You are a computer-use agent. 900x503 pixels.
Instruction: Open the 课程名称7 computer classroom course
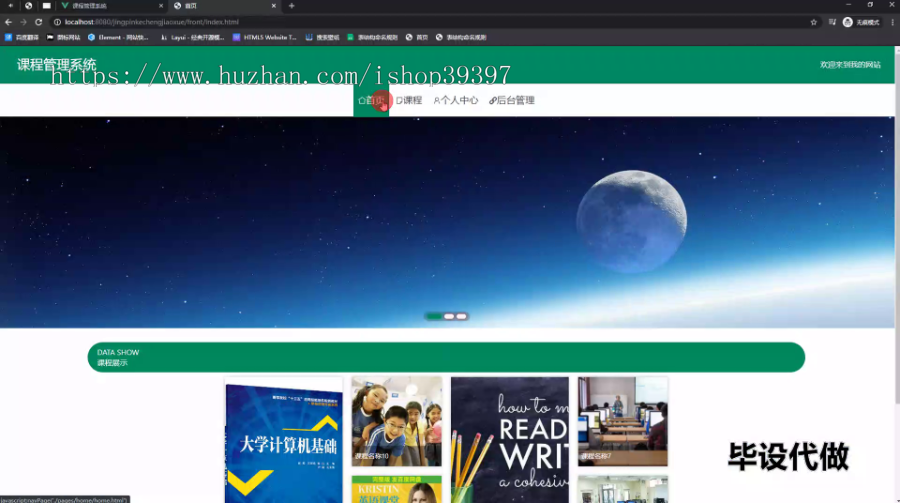[x=623, y=421]
